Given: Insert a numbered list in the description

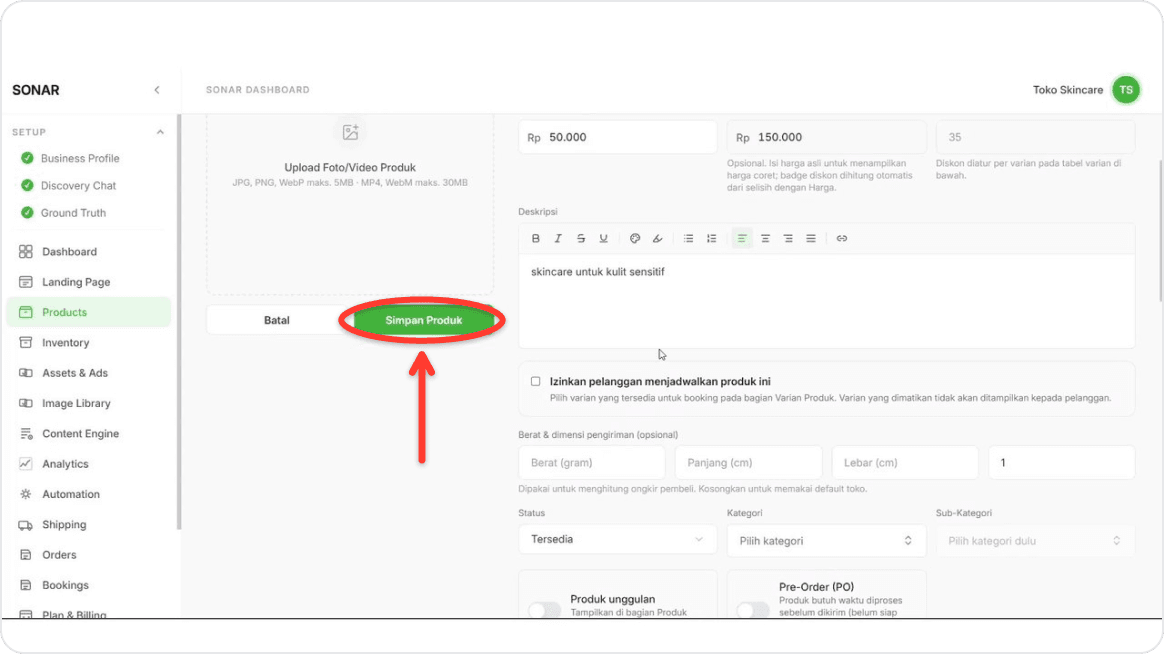Looking at the screenshot, I should [x=711, y=238].
